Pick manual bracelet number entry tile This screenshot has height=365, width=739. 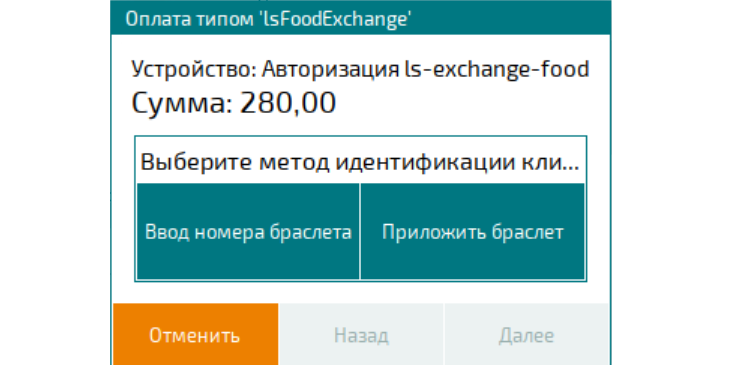pos(248,232)
